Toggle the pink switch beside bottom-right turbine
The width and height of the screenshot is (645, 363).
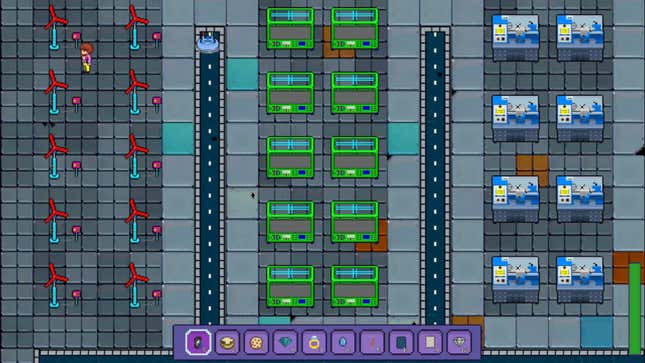[157, 296]
